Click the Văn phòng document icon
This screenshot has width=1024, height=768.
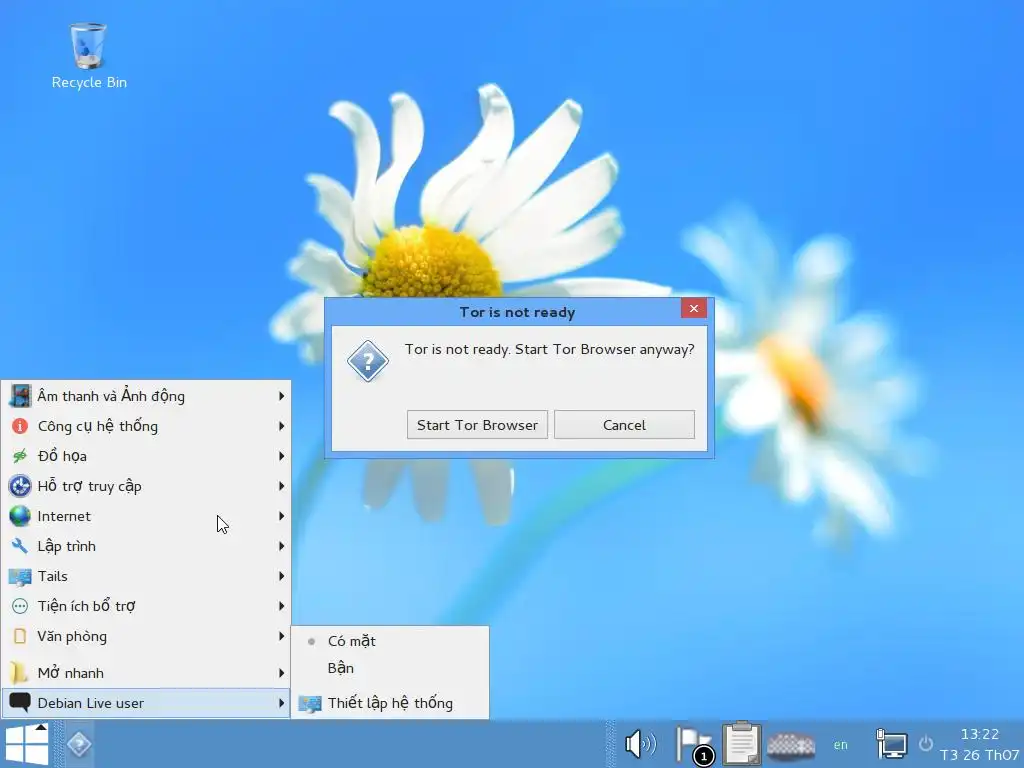tap(20, 636)
